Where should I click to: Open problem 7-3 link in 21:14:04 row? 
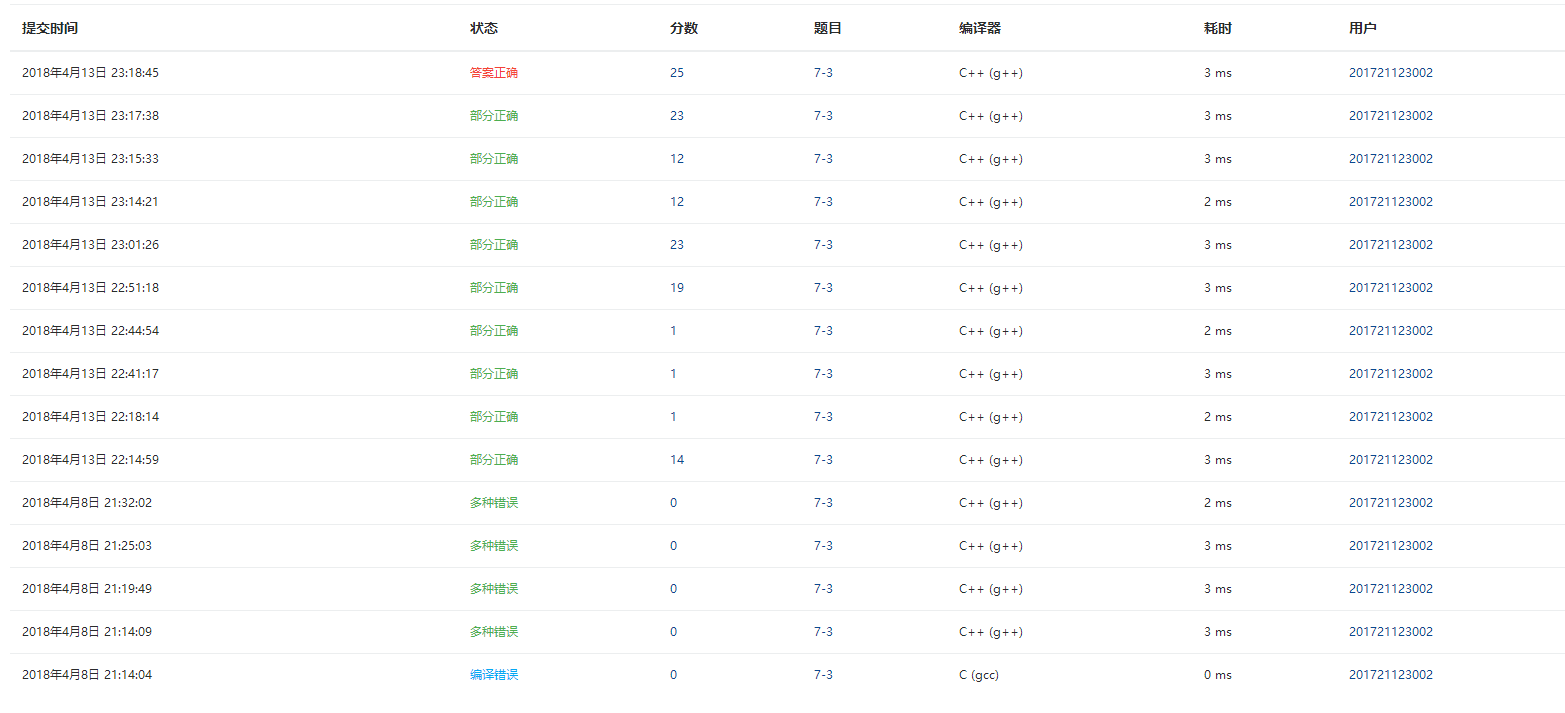tap(823, 675)
